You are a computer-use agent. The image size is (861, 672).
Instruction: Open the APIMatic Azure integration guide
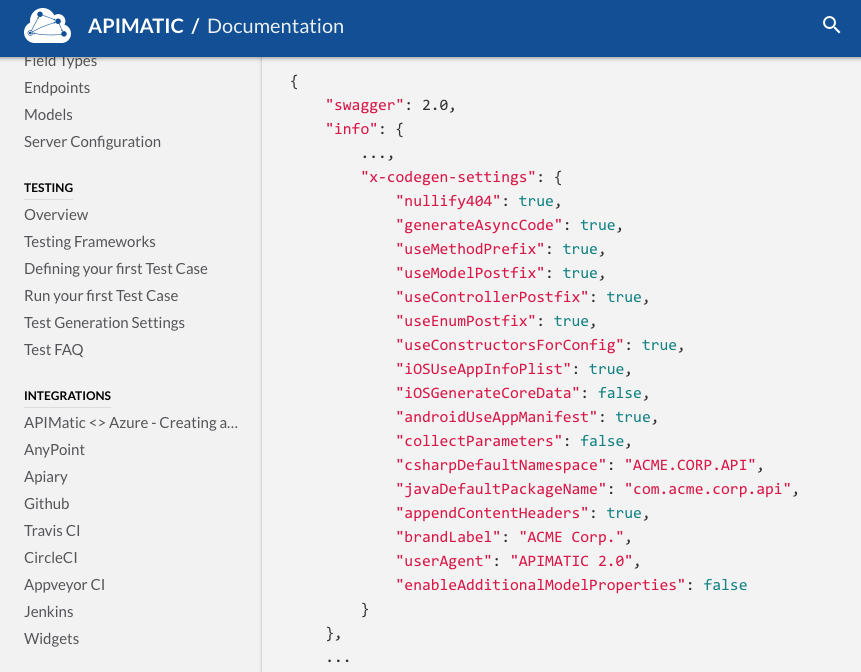[x=130, y=422]
